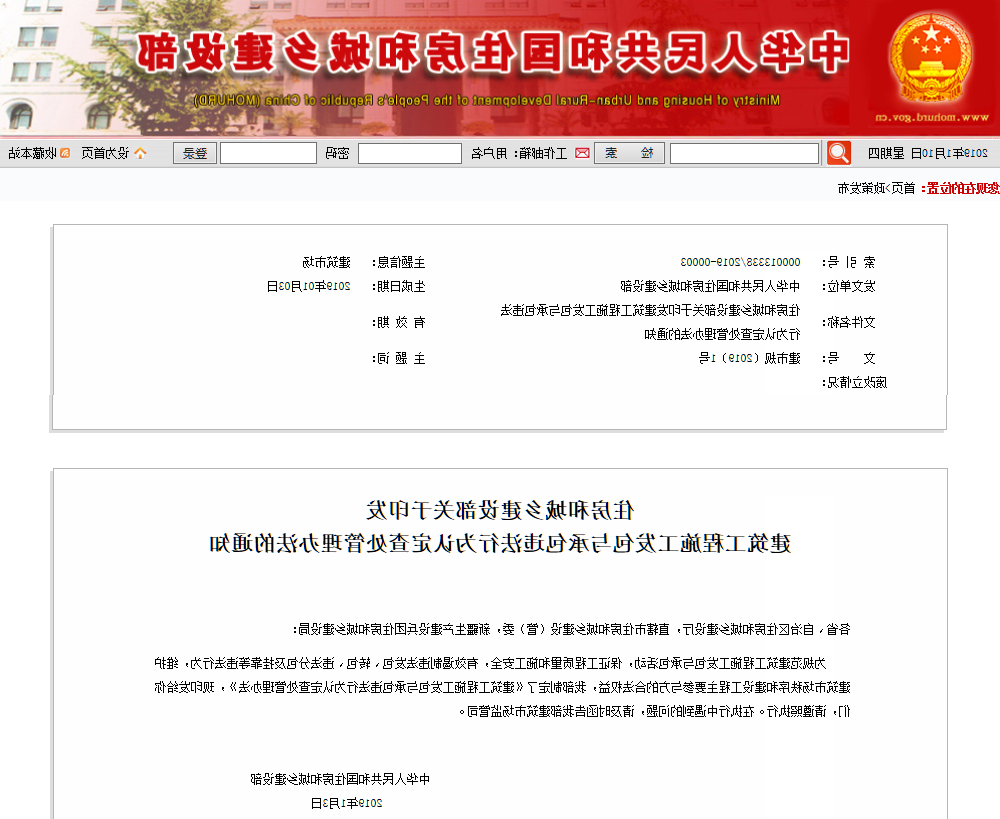1000x819 pixels.
Task: Click the 工作邮箱 label
Action: pos(543,153)
